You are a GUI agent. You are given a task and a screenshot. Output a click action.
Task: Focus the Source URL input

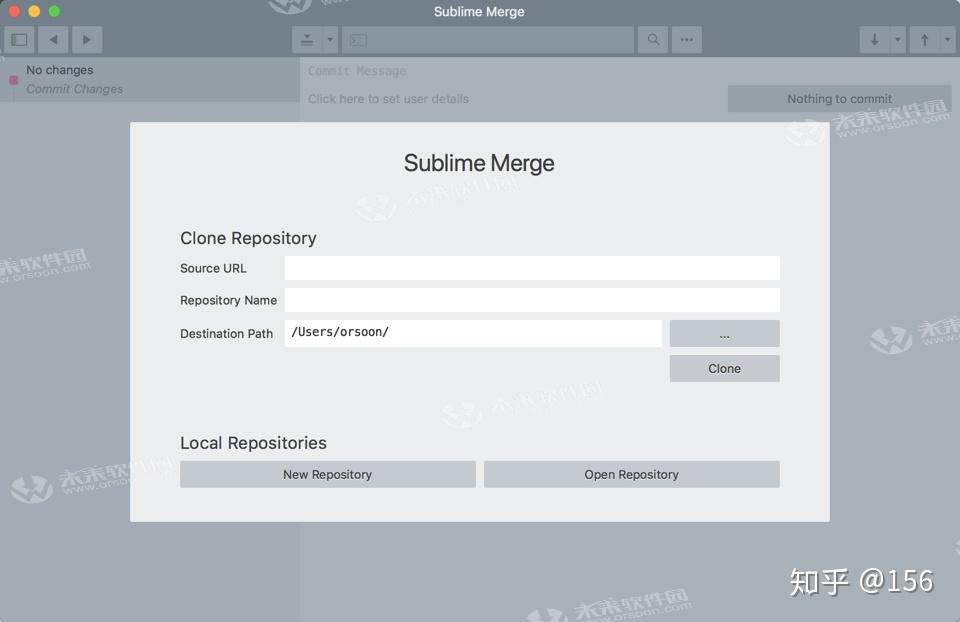pyautogui.click(x=532, y=268)
